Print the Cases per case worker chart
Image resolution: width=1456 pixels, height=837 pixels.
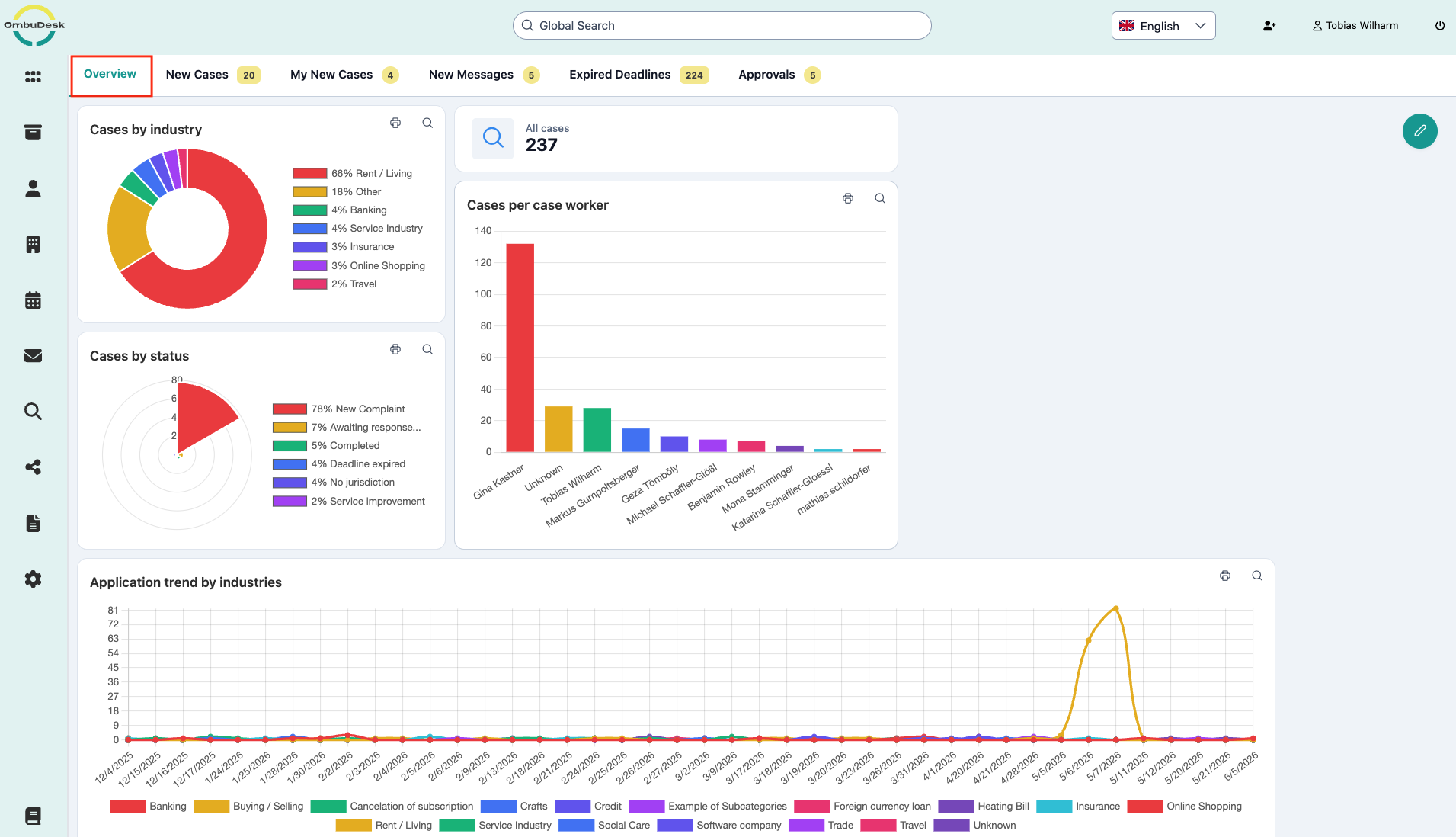pos(848,198)
